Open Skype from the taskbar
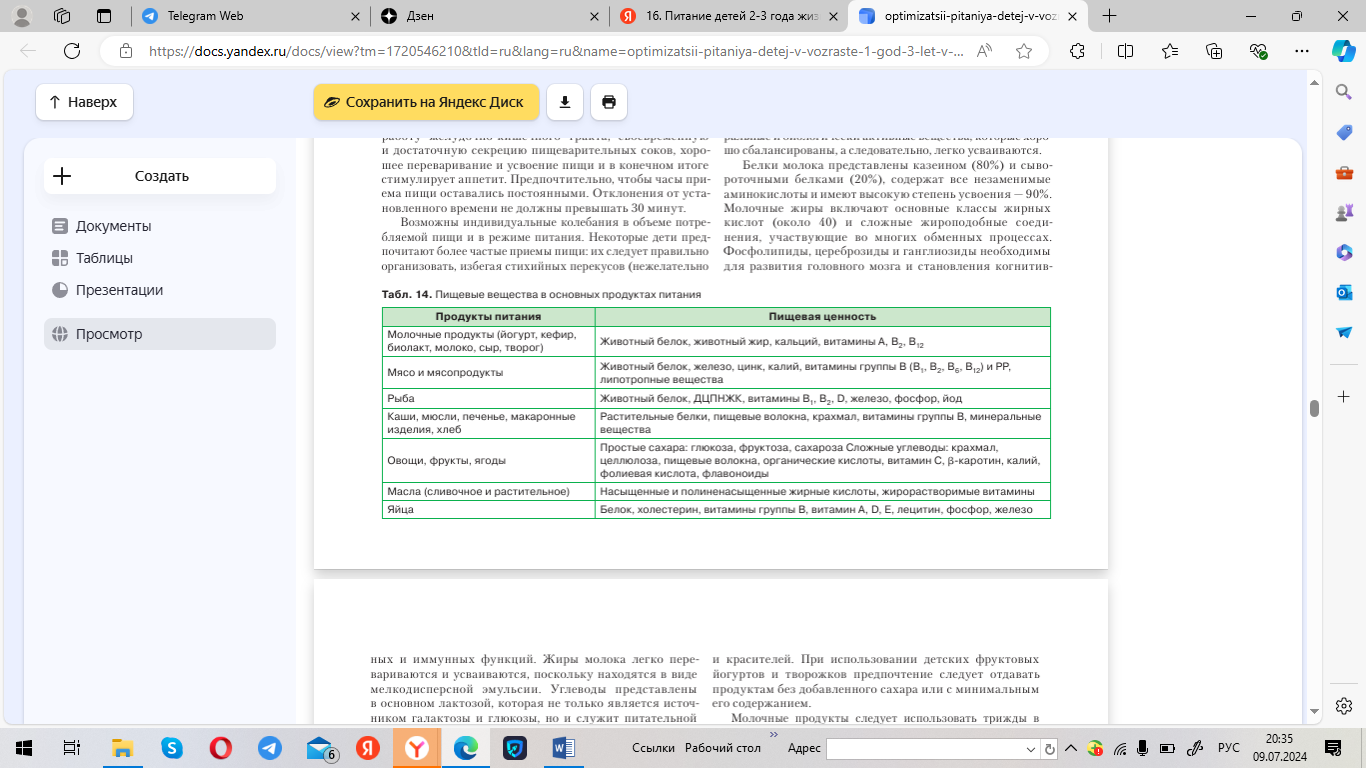The height and width of the screenshot is (768, 1366). [x=171, y=748]
